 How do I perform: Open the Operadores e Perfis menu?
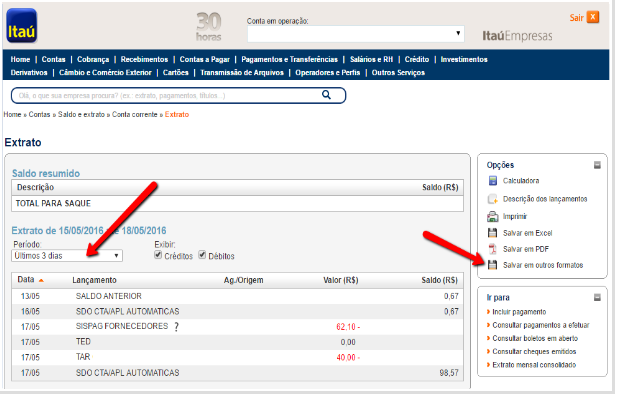328,72
